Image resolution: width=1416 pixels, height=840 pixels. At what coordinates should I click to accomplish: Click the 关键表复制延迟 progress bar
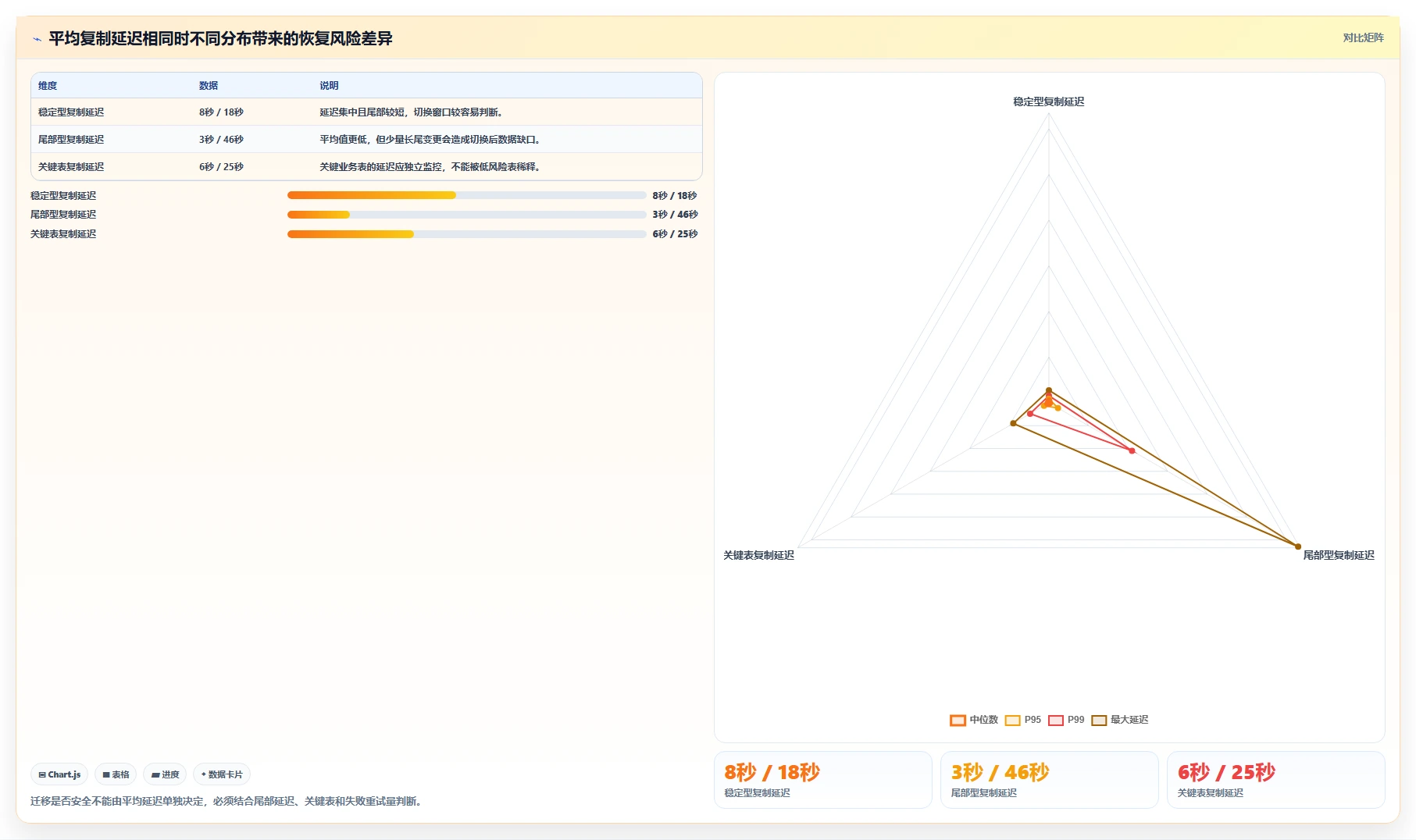click(x=467, y=234)
